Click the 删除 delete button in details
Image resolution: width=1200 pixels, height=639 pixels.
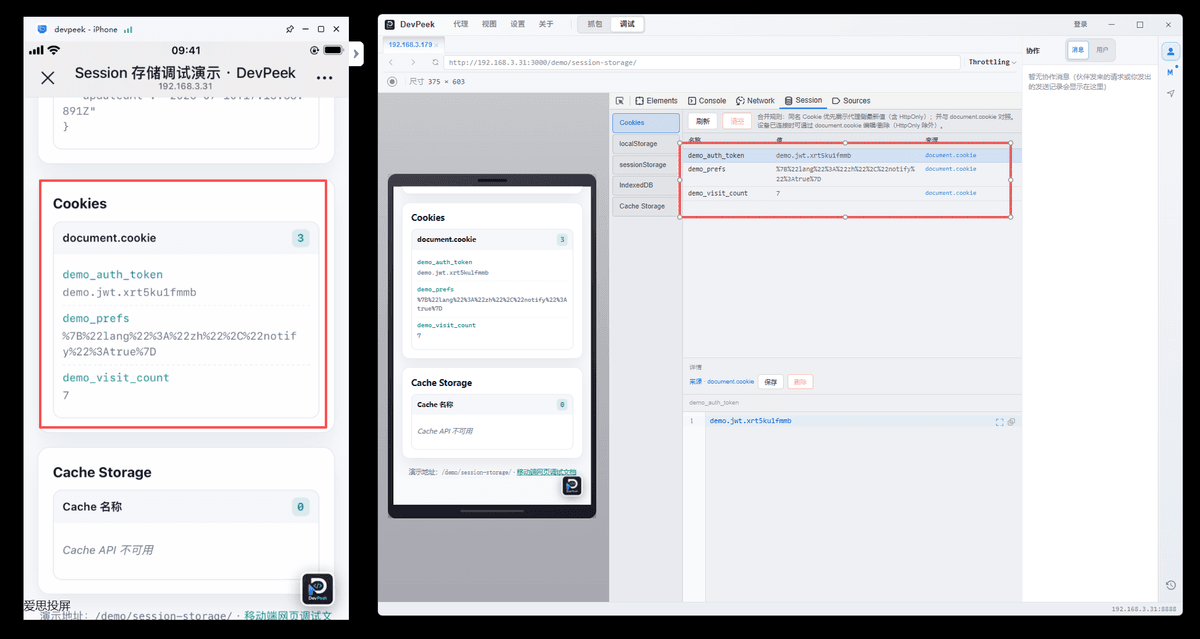click(800, 382)
